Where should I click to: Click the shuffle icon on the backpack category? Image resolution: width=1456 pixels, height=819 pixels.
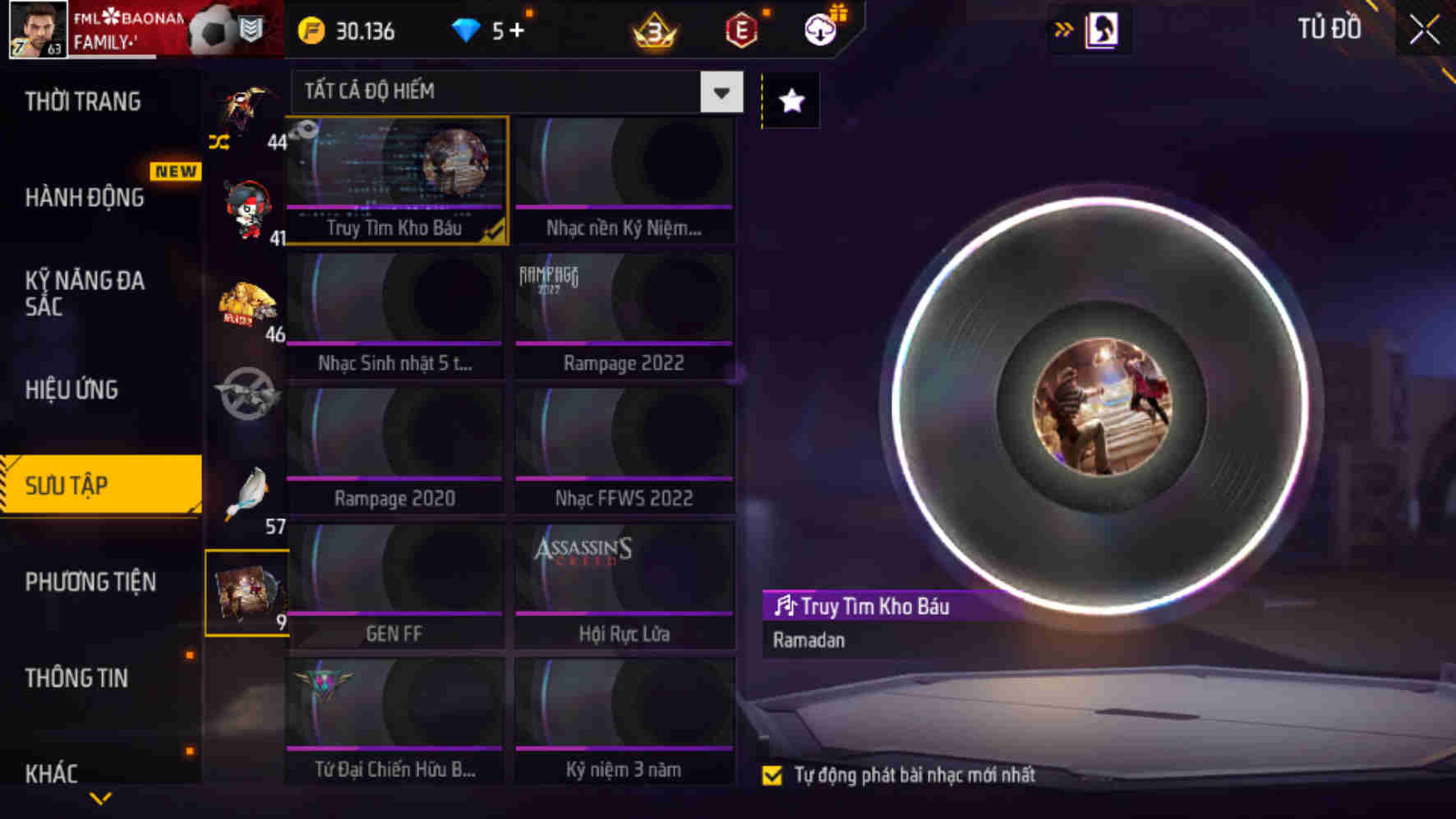[219, 142]
